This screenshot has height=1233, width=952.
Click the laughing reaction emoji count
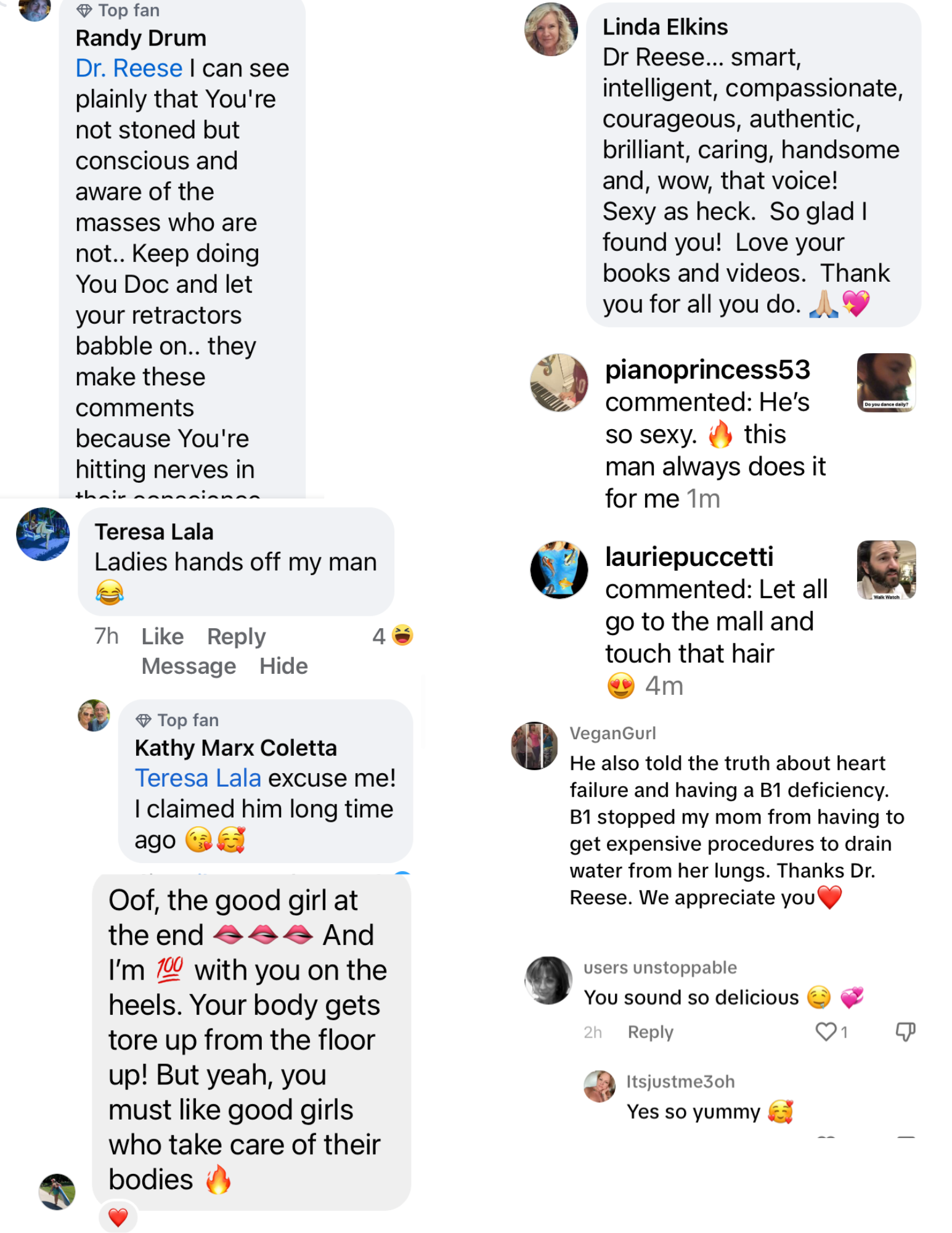click(393, 636)
